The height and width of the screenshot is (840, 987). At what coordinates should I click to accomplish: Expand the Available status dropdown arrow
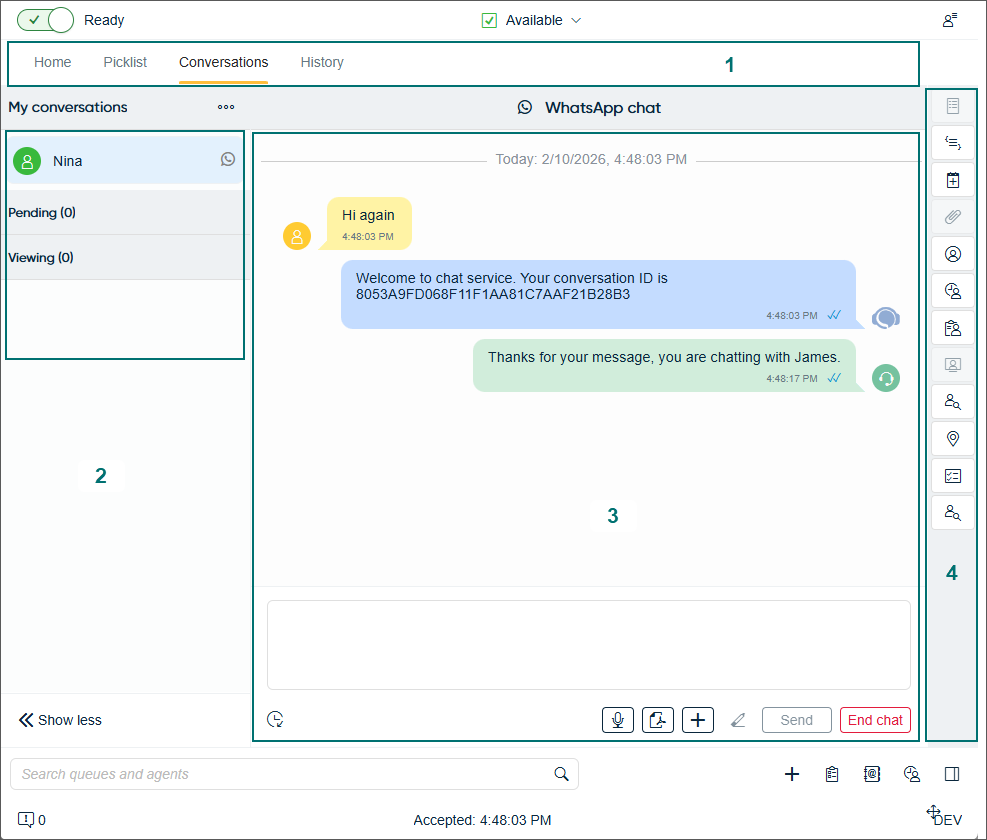coord(576,21)
